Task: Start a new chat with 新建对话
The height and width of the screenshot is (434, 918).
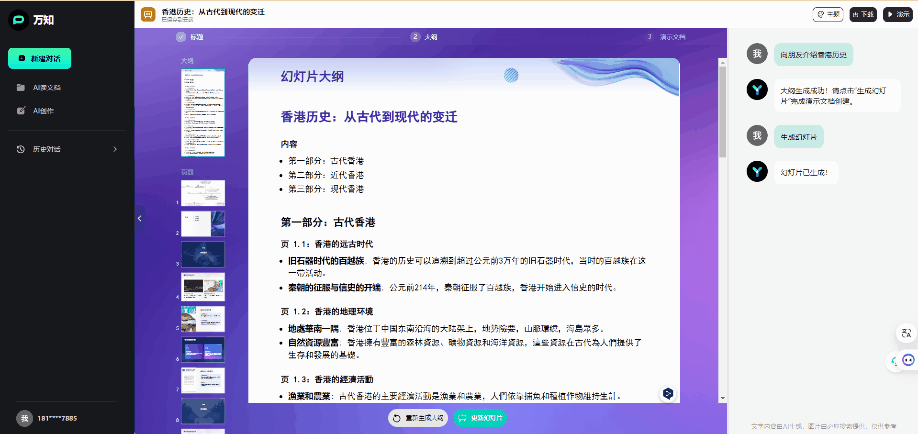Action: [40, 58]
